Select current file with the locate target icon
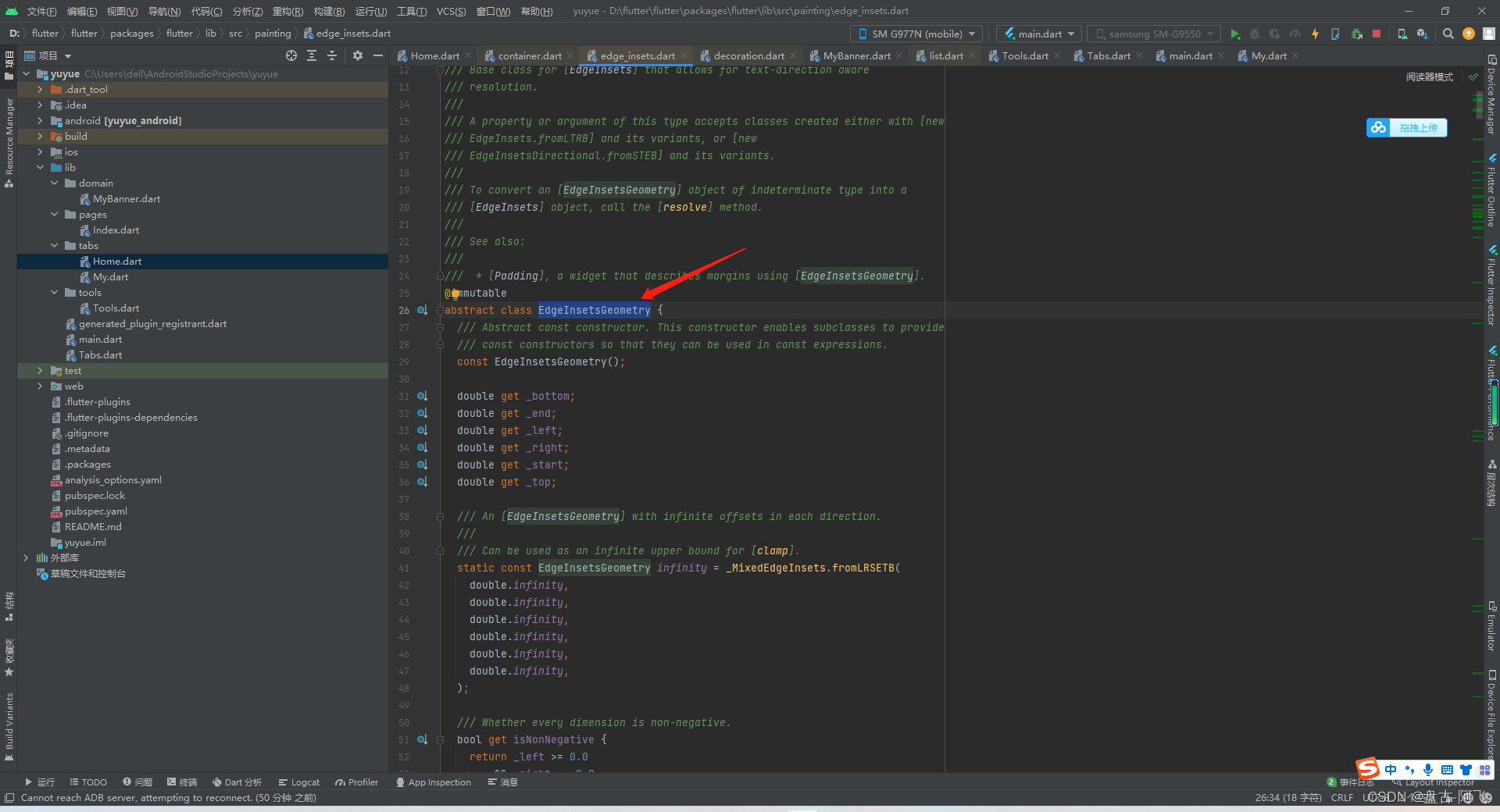This screenshot has height=812, width=1500. click(291, 55)
